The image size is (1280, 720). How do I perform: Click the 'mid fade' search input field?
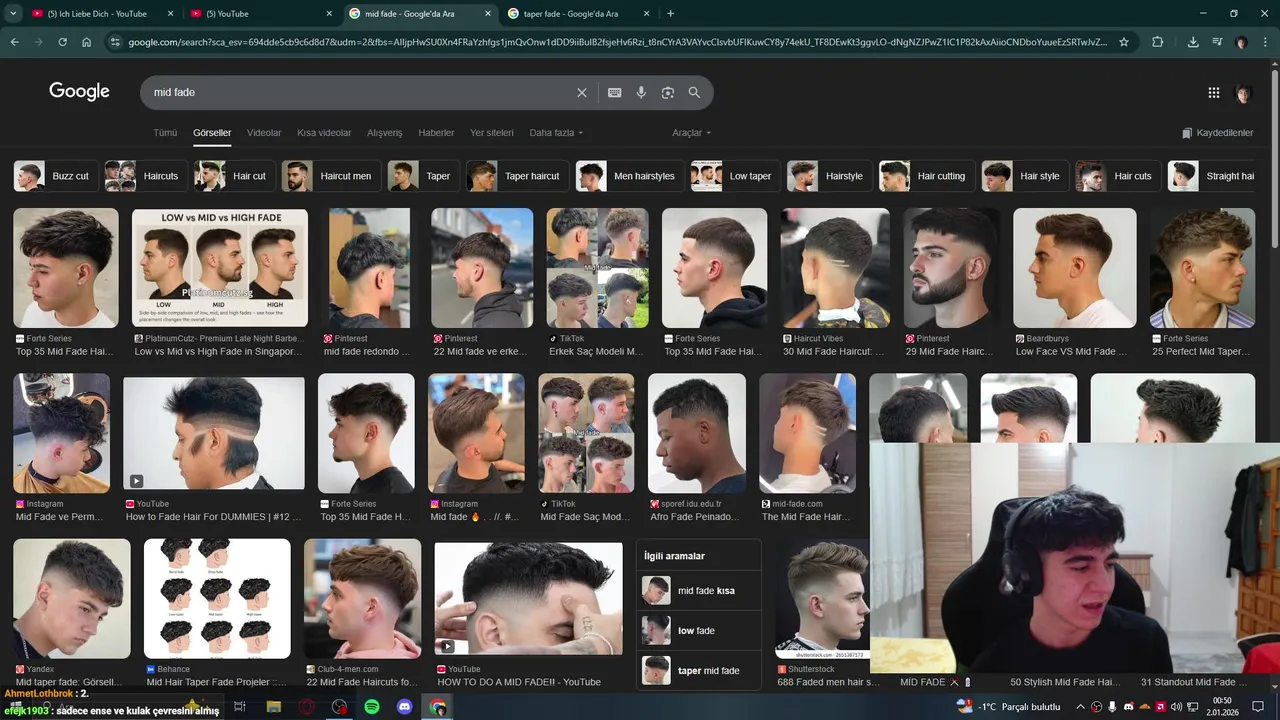click(x=360, y=92)
